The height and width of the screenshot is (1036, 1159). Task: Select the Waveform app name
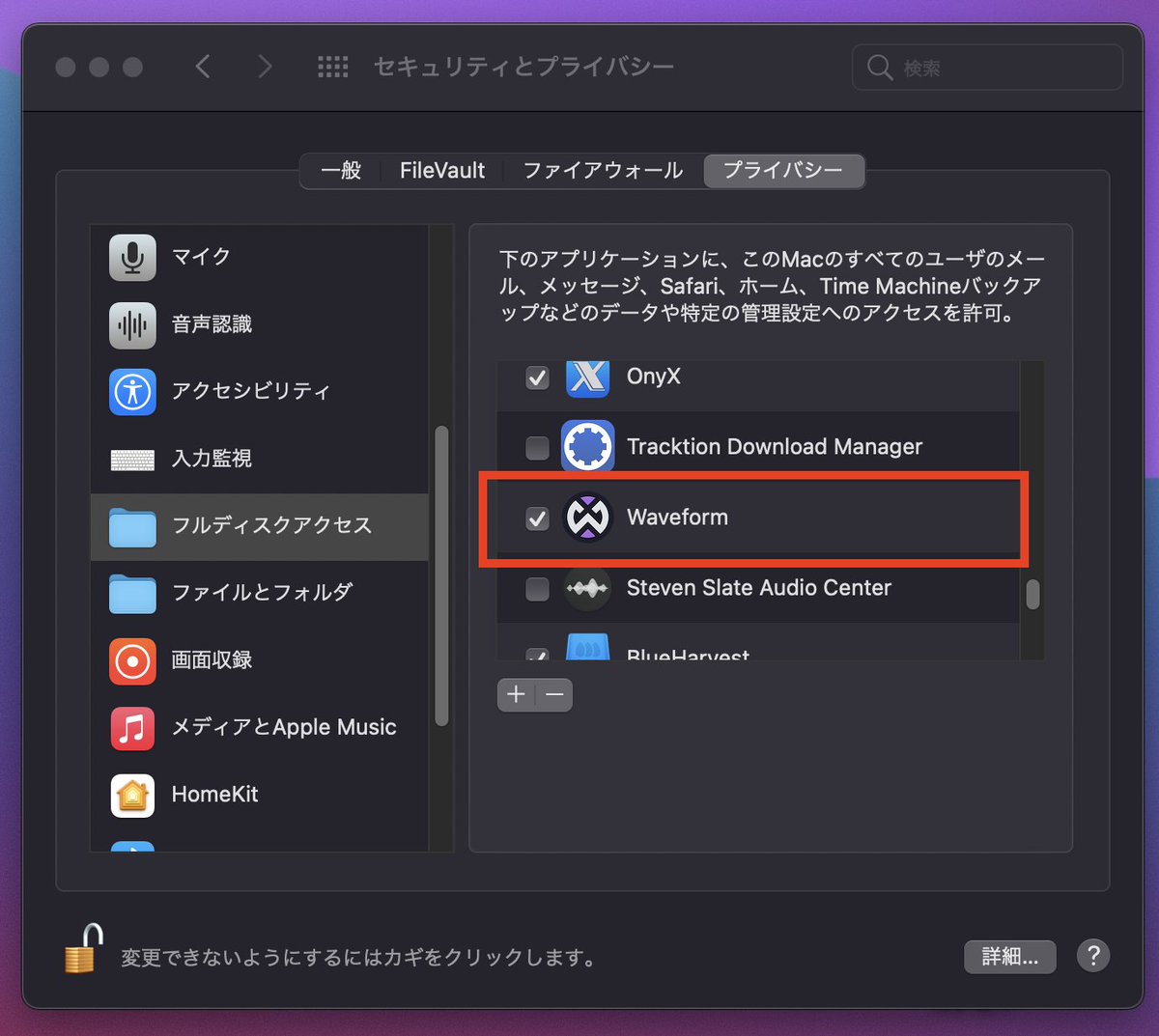[677, 518]
